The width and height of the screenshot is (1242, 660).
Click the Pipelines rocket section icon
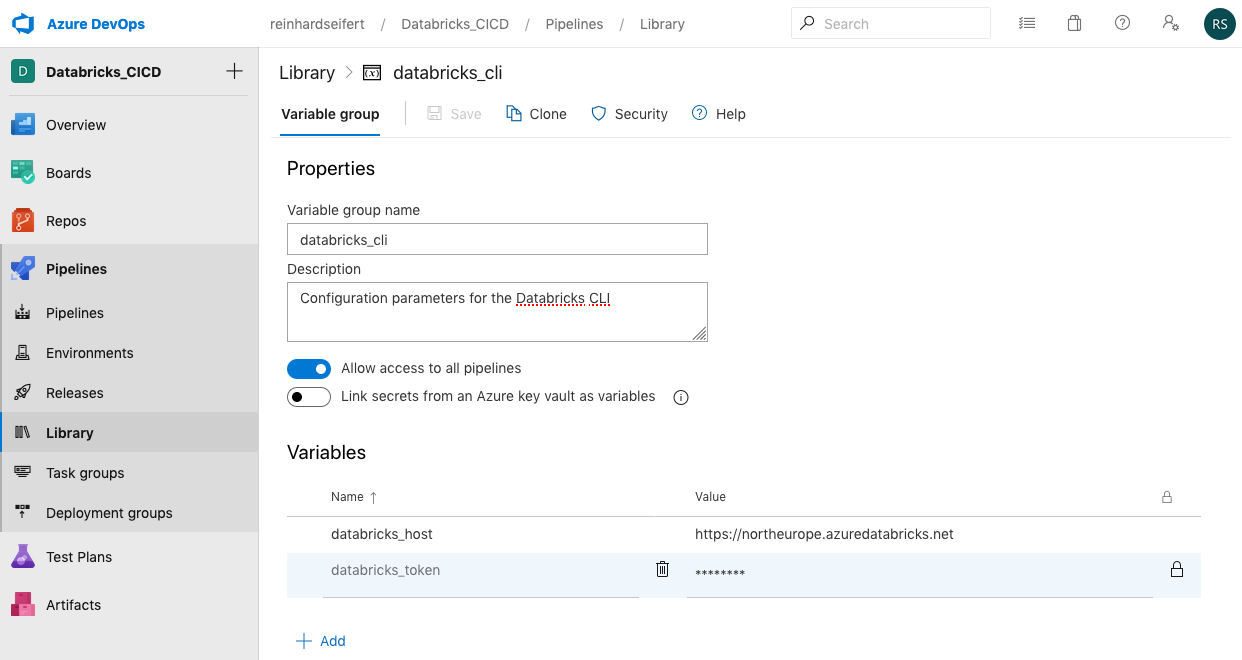pyautogui.click(x=23, y=269)
